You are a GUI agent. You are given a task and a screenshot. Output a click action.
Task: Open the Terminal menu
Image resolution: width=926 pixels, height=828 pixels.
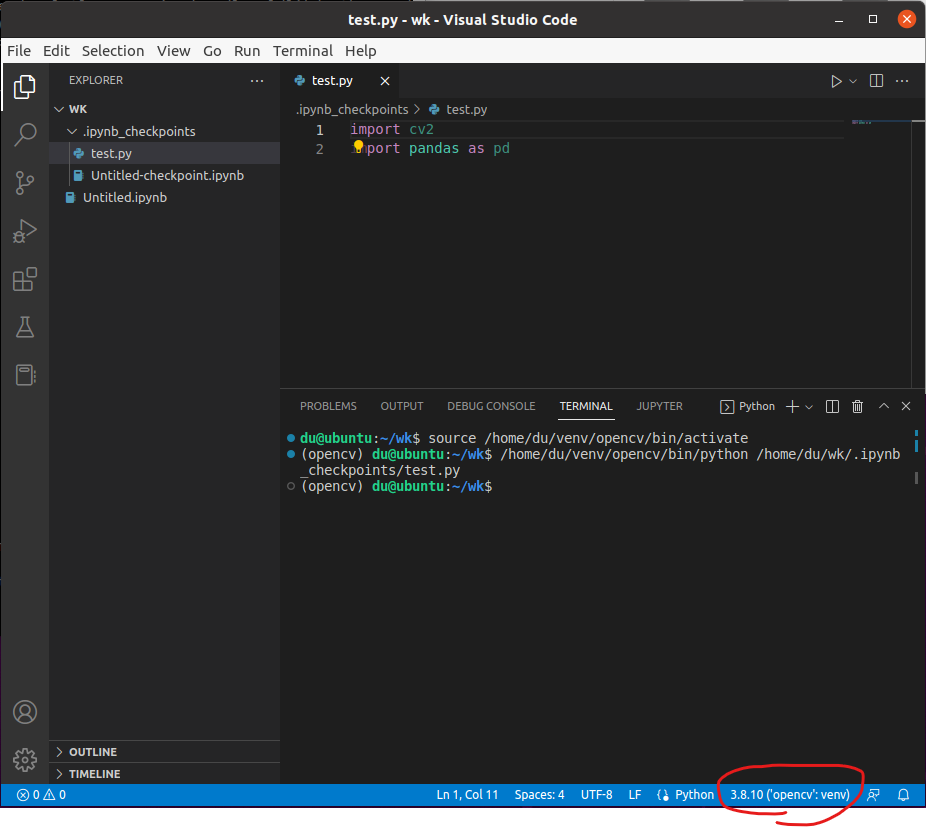click(303, 51)
